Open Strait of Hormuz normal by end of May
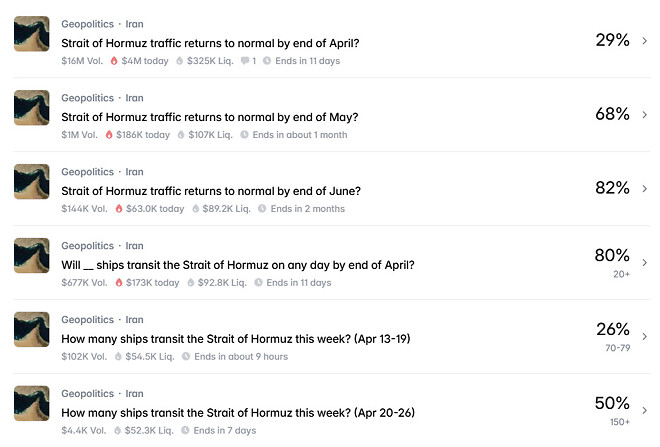The width and height of the screenshot is (660, 447). point(210,117)
